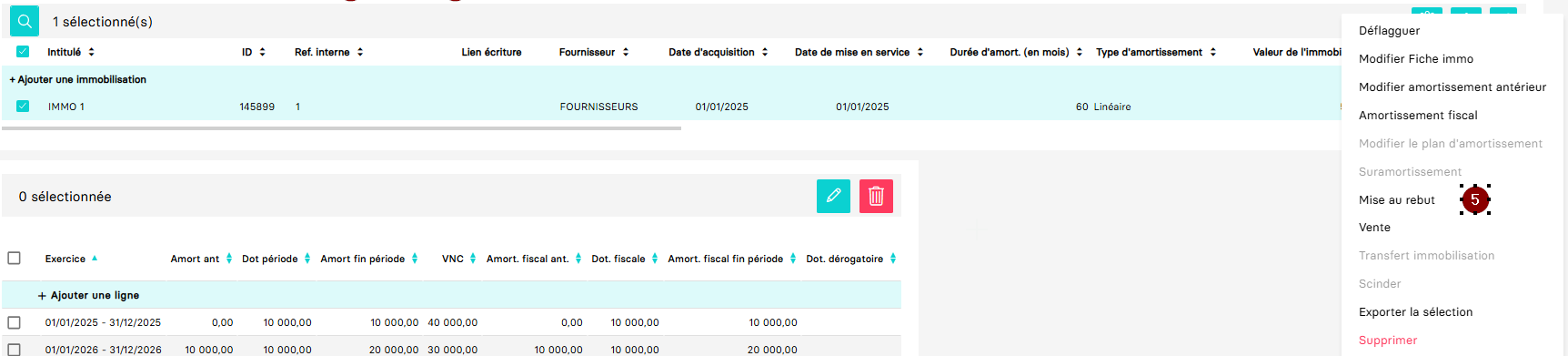
Task: Click the teal search magnifier icon
Action: [x=25, y=21]
